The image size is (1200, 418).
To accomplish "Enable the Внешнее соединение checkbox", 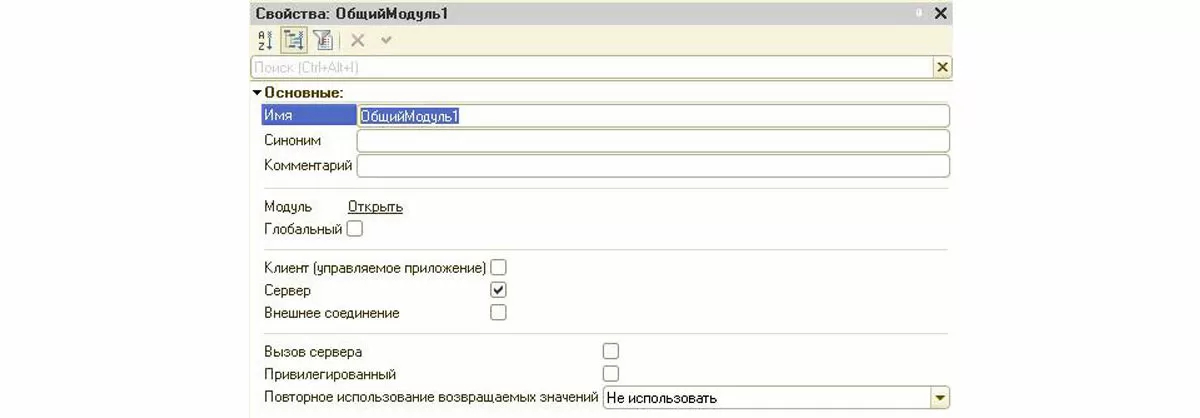I will coord(498,313).
